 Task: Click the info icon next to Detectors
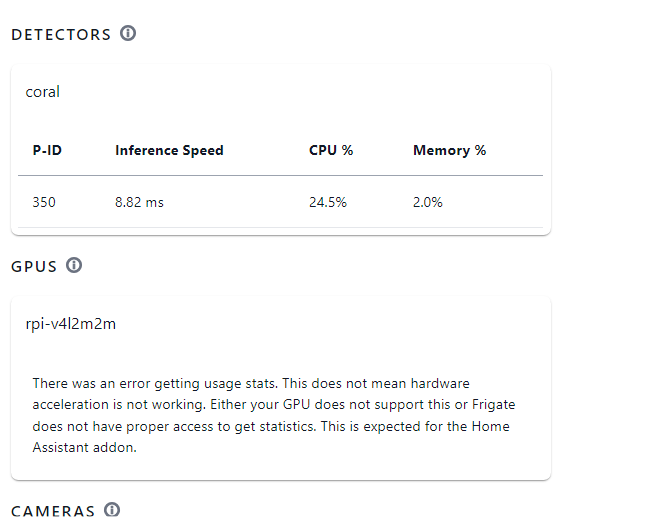tap(128, 33)
